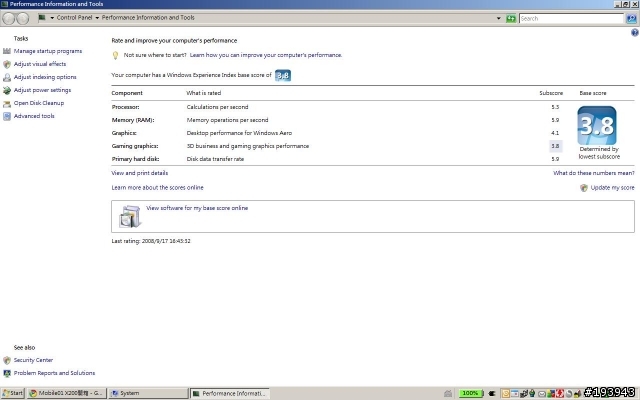The image size is (640, 400).
Task: Click the Processor subscore 5.3
Action: tap(555, 107)
